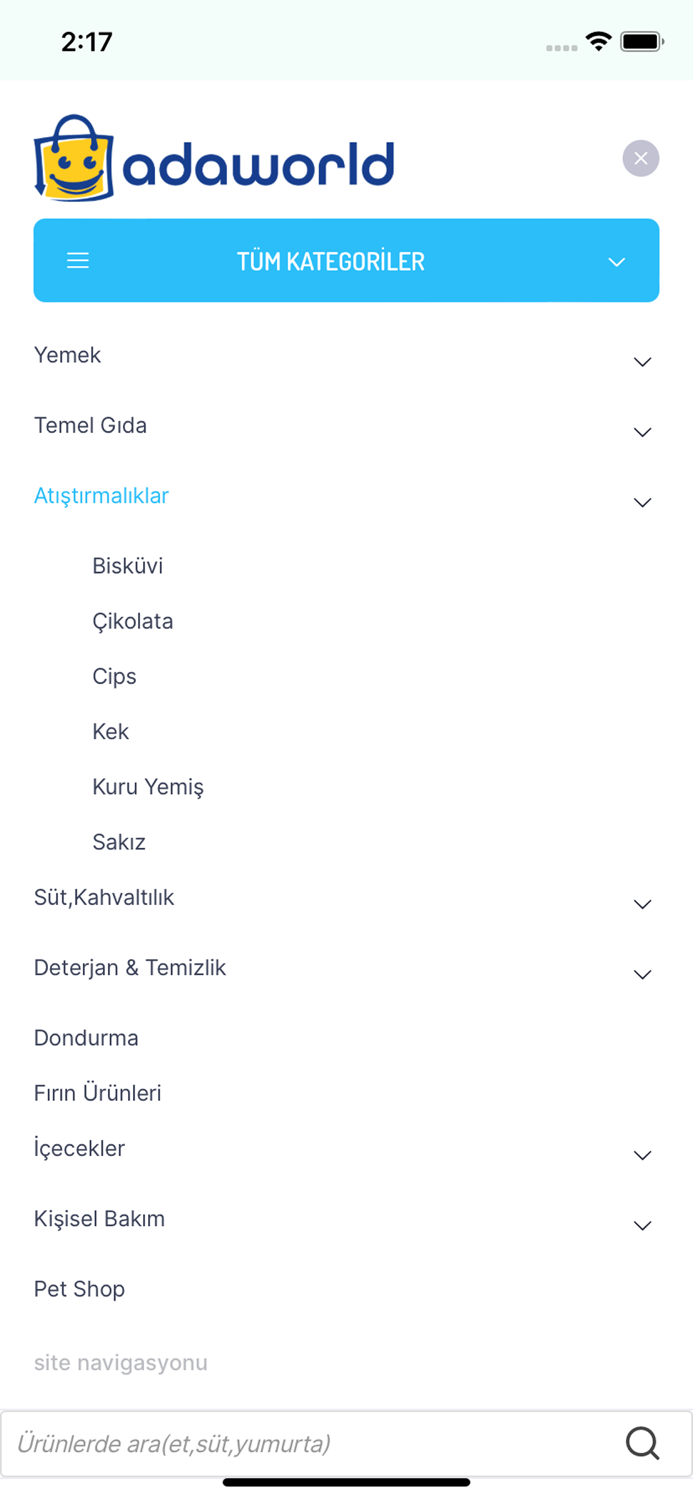This screenshot has width=693, height=1500.
Task: Expand the Kişisel Bakım arrow
Action: point(643,1225)
